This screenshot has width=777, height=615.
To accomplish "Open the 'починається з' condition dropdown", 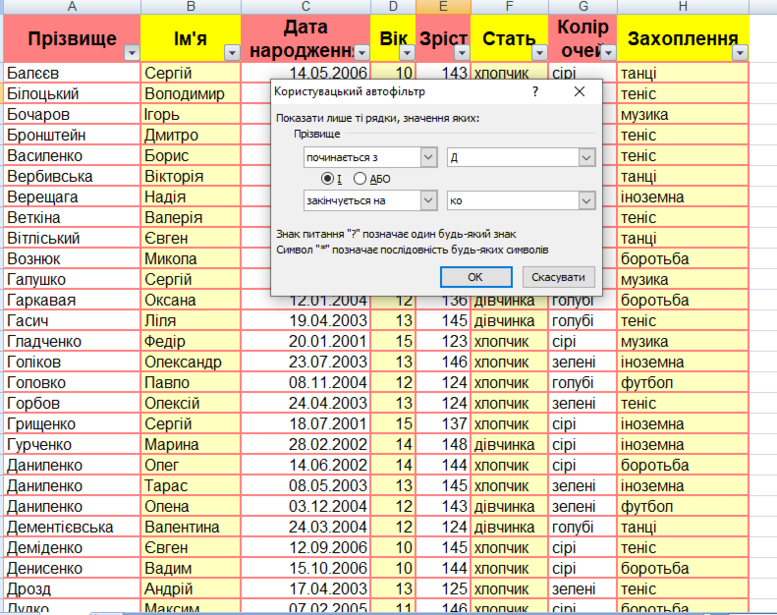I will [x=429, y=158].
